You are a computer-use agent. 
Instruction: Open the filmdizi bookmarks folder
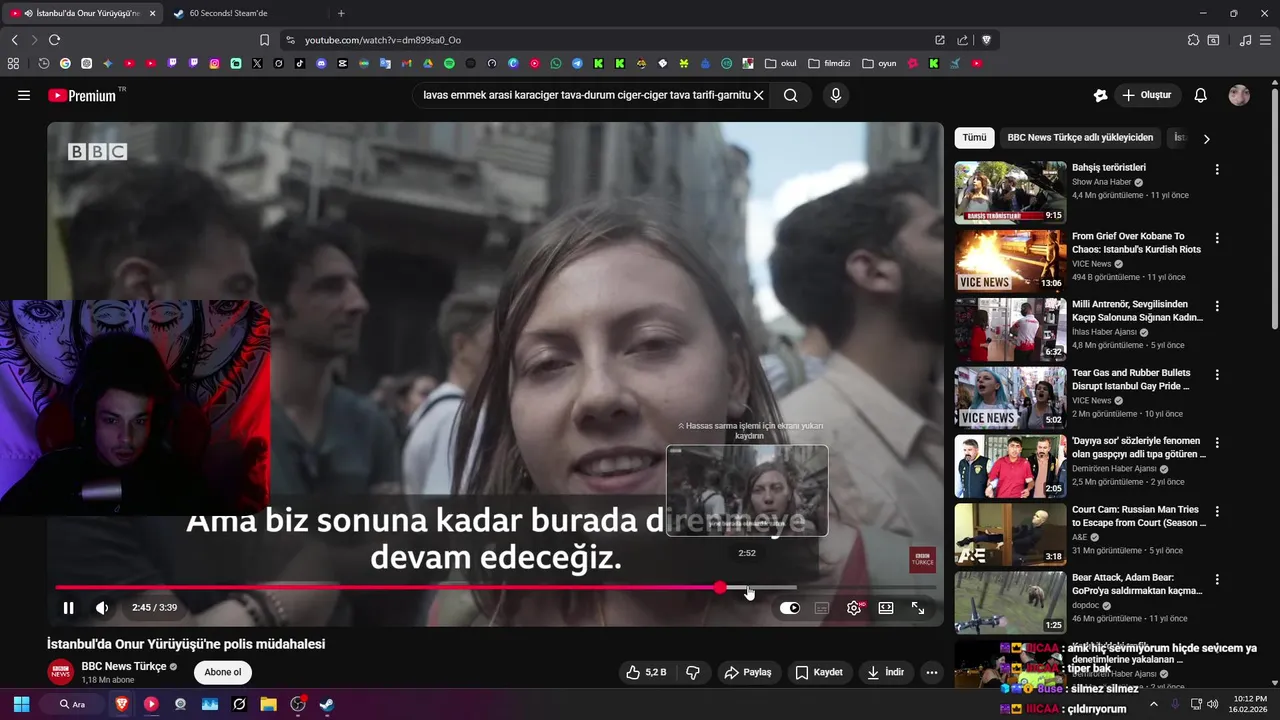coord(829,63)
